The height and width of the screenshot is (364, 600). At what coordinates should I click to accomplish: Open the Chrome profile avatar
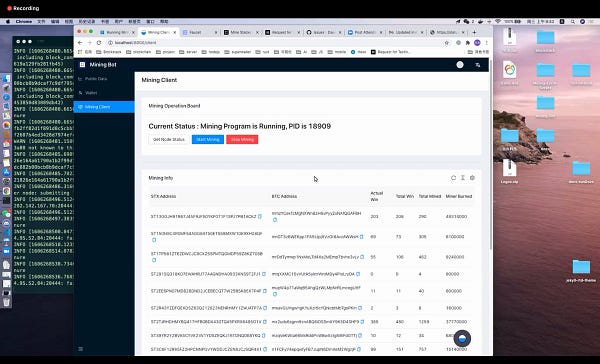pyautogui.click(x=477, y=42)
